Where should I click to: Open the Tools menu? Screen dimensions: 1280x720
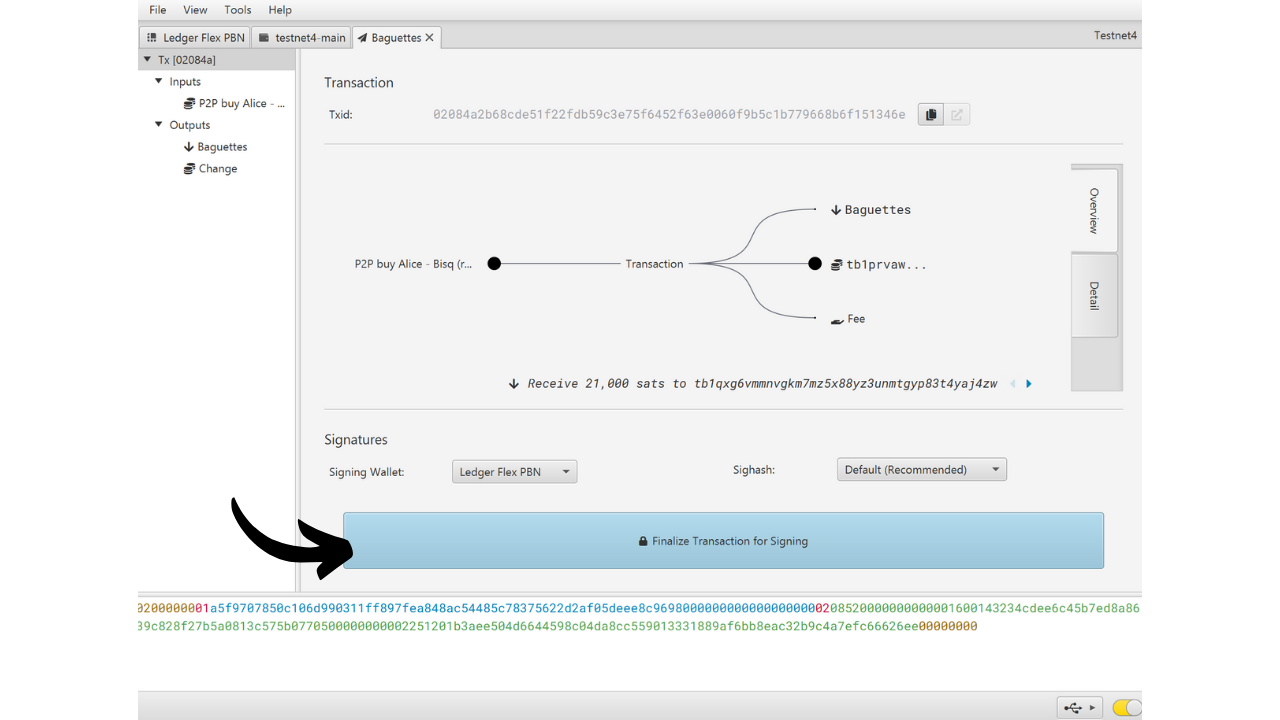(238, 10)
